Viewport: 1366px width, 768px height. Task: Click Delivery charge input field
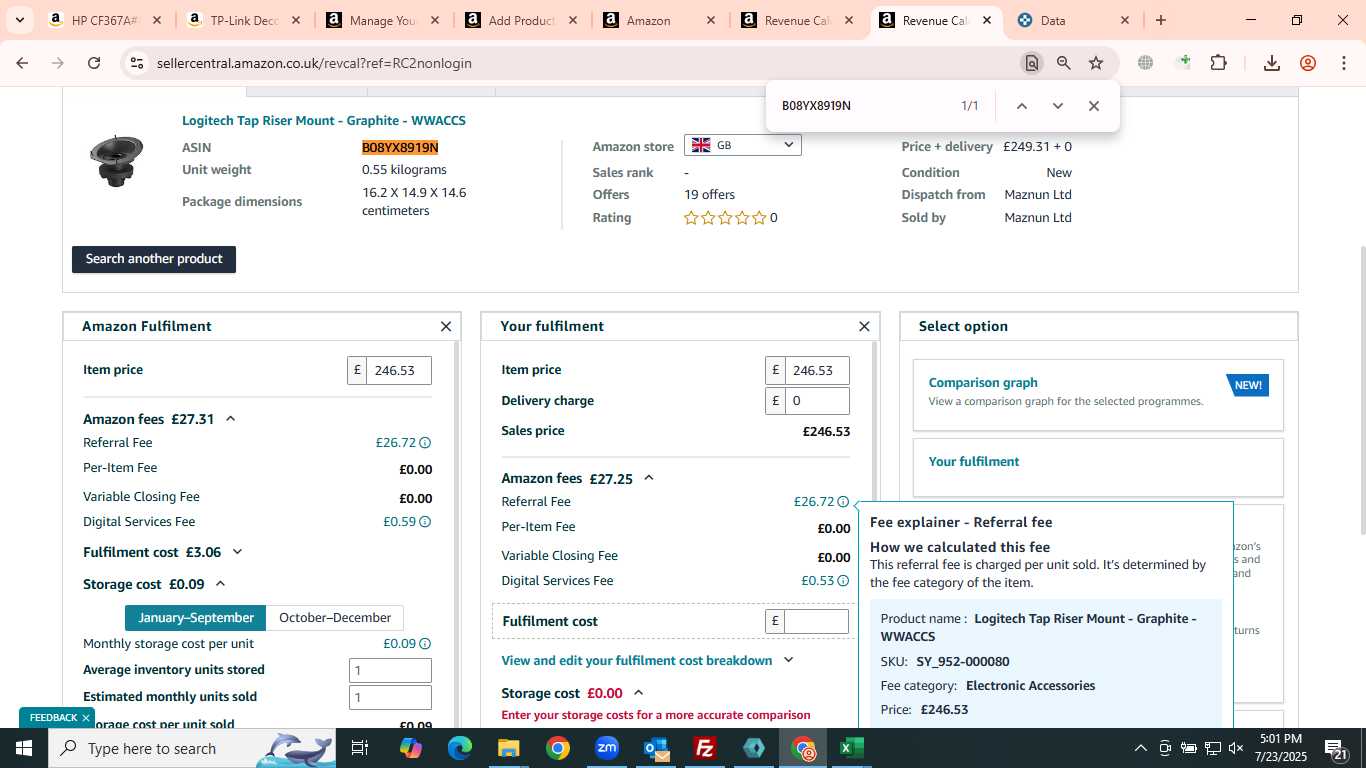click(x=817, y=401)
